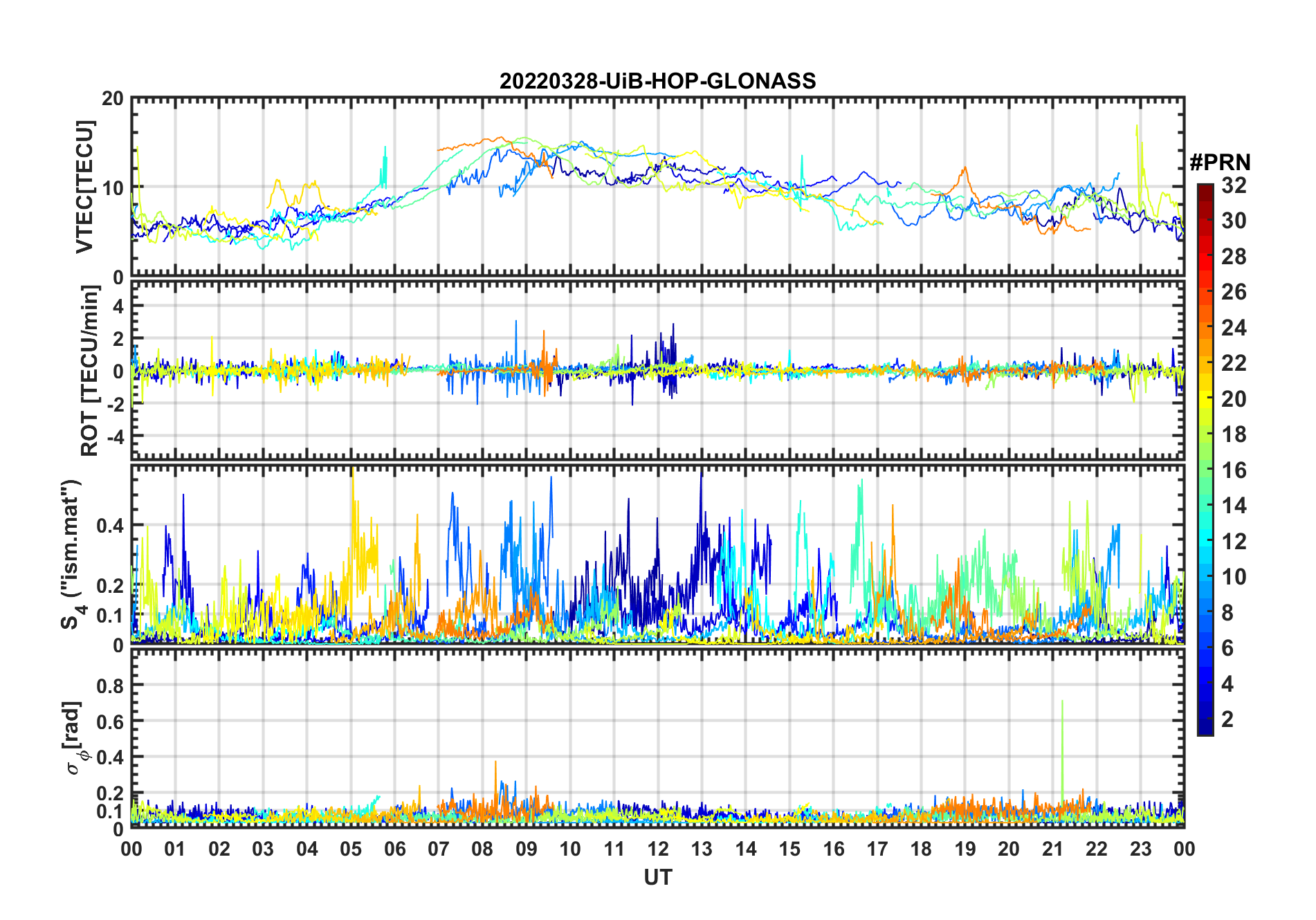The width and height of the screenshot is (1316, 920).
Task: Select colorbar tick label "8"
Action: 1227,612
